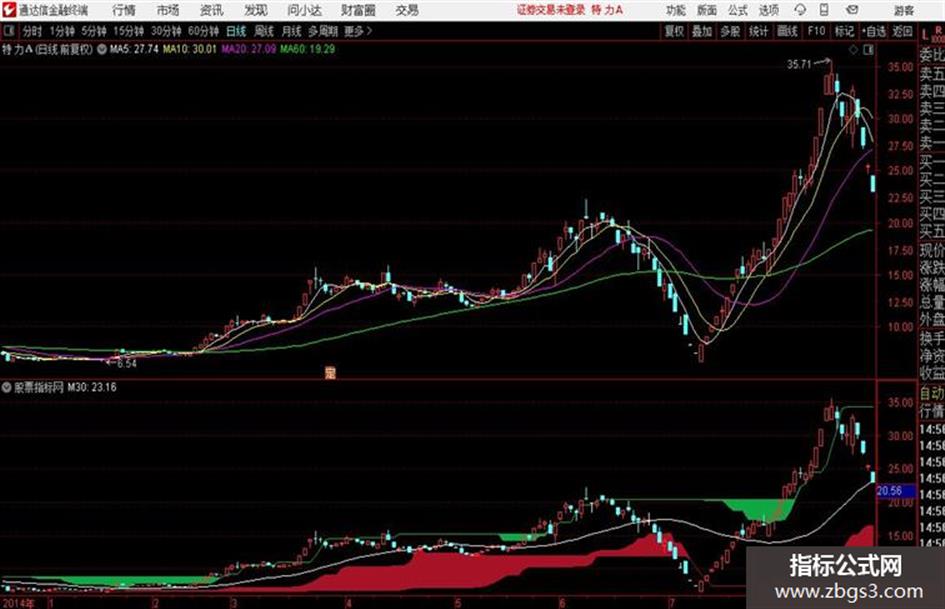Click the 证券交易未登录 status link

[x=551, y=10]
